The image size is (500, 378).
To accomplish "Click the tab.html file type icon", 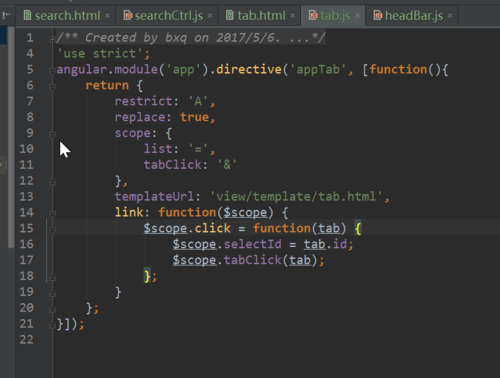I will (230, 15).
